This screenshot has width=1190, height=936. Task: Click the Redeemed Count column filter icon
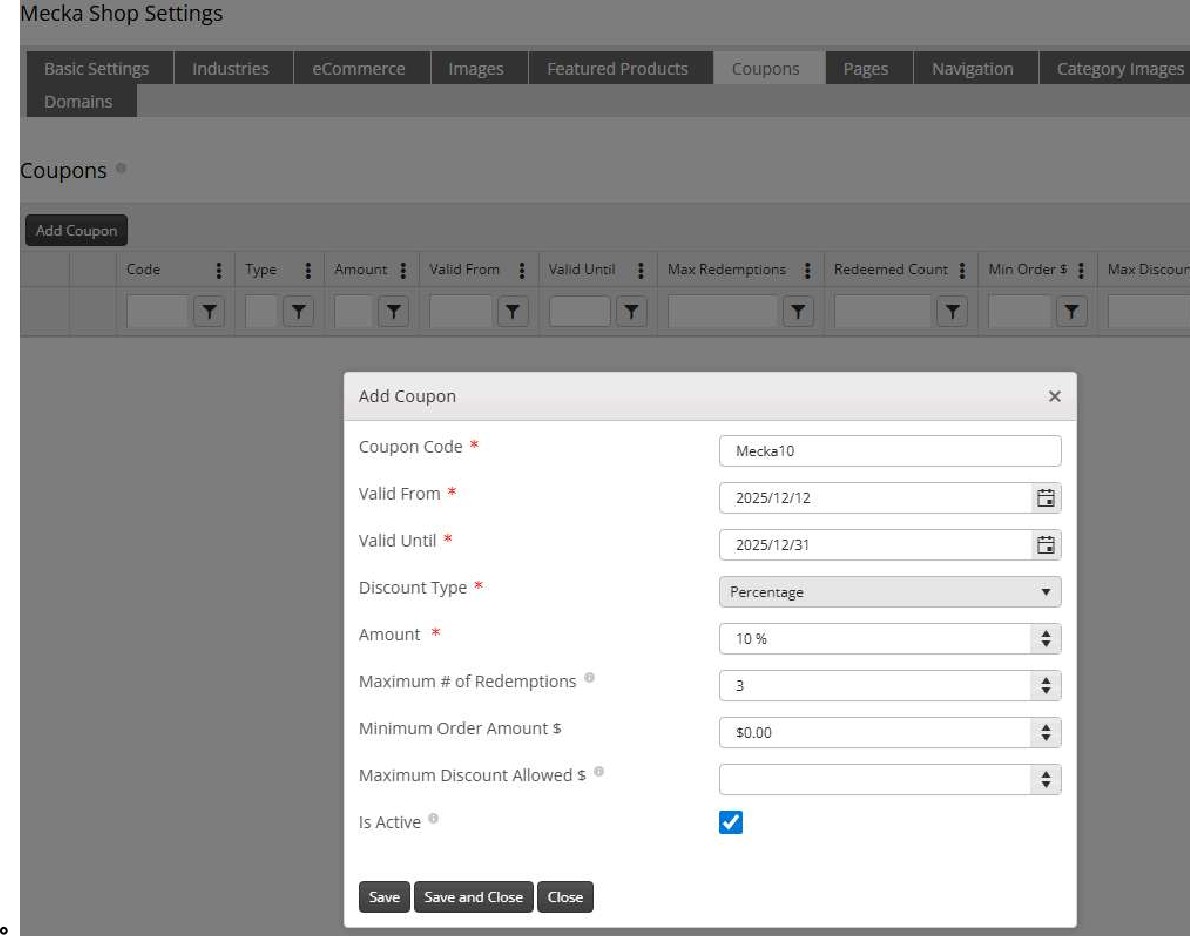coord(952,311)
